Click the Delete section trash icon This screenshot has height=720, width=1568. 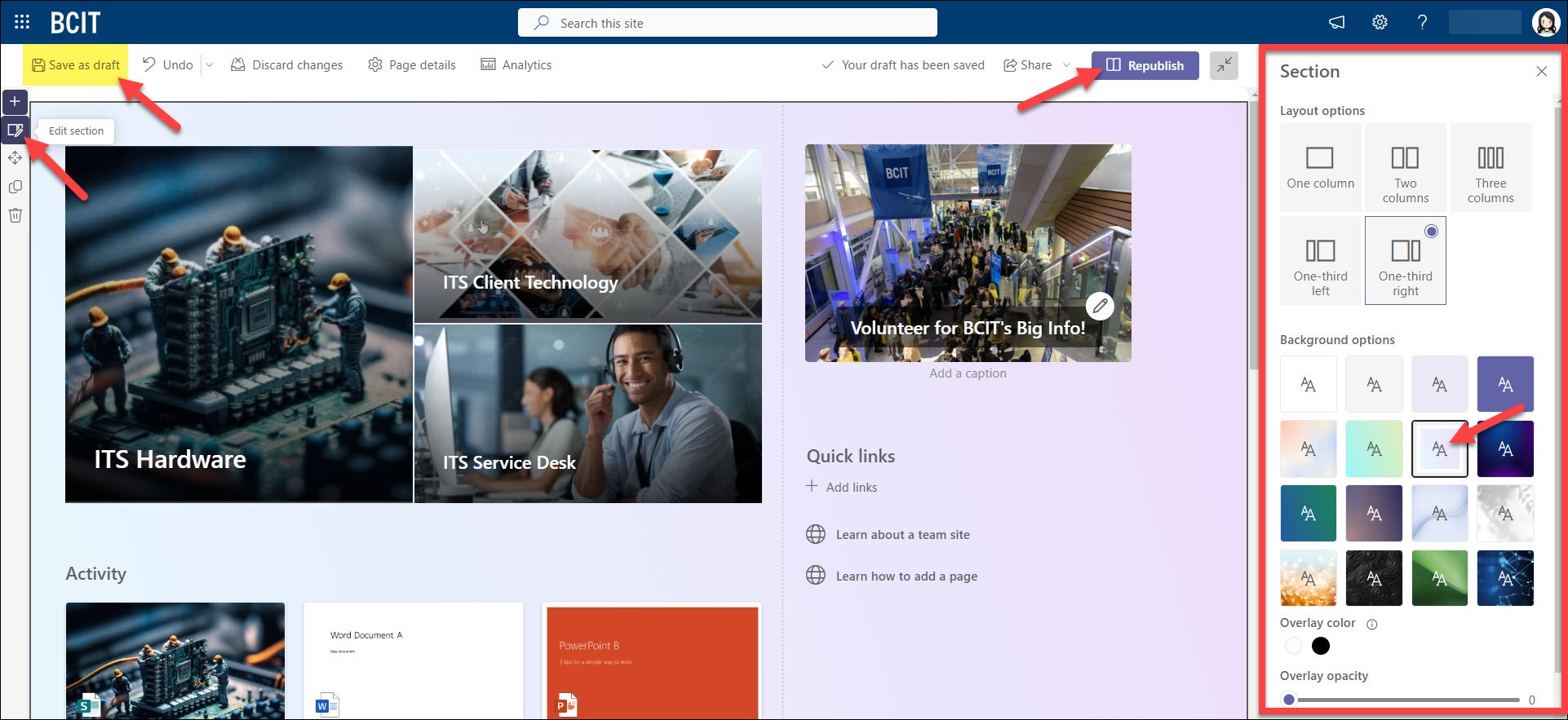[x=15, y=215]
